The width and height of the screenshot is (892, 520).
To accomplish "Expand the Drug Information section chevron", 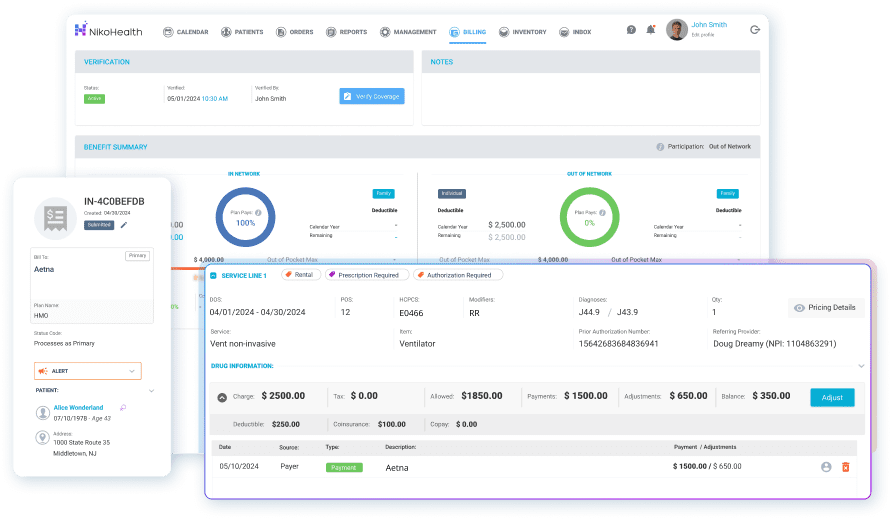I will point(861,366).
